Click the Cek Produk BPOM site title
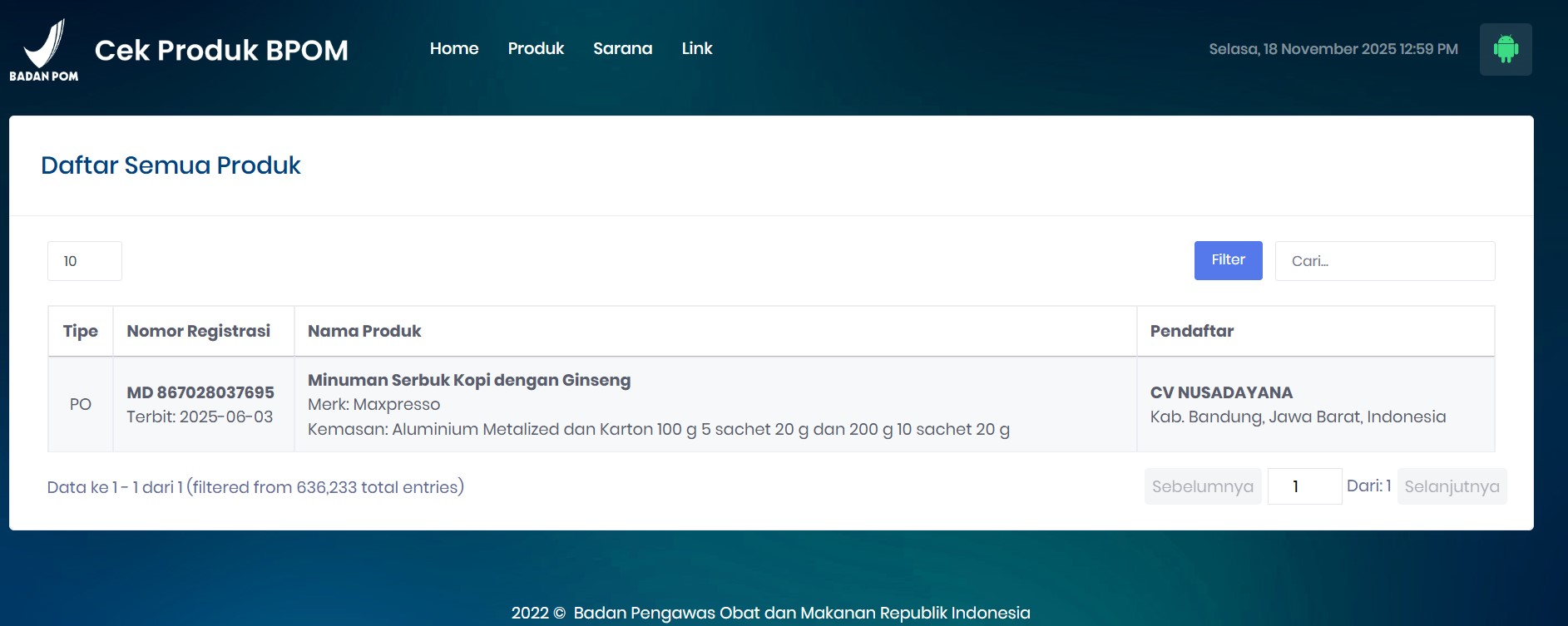 pyautogui.click(x=221, y=50)
